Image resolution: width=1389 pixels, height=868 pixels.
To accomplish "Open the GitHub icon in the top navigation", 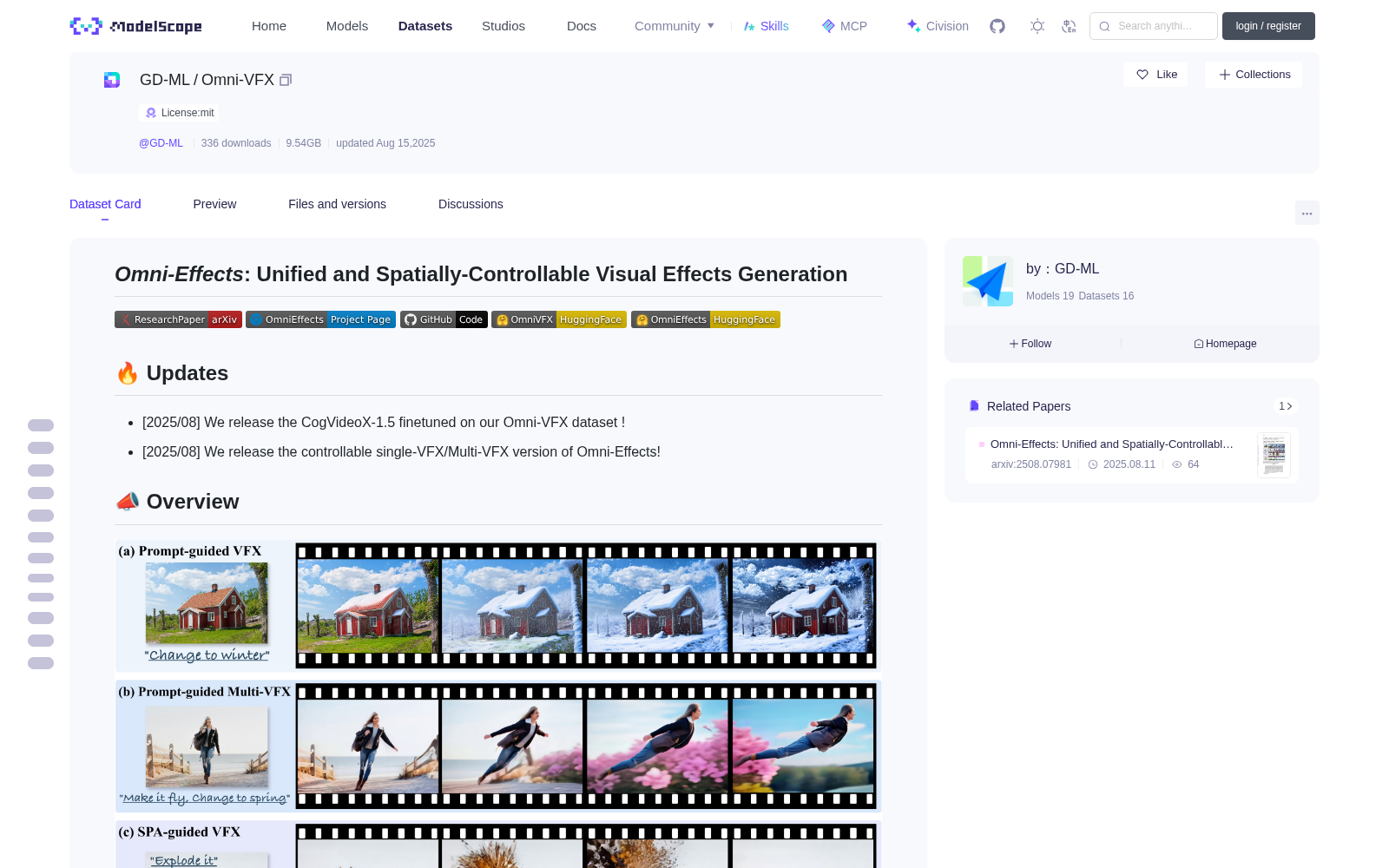I will coord(997,26).
